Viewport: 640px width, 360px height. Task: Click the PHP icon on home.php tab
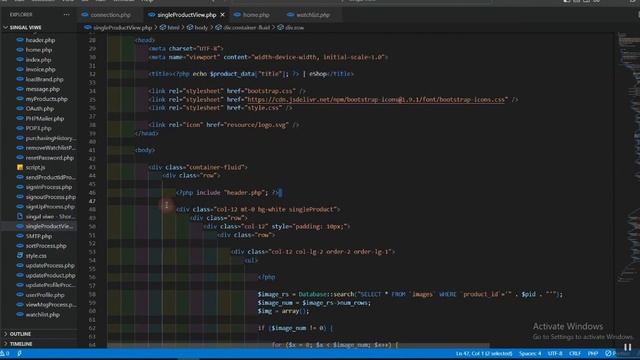[x=237, y=15]
